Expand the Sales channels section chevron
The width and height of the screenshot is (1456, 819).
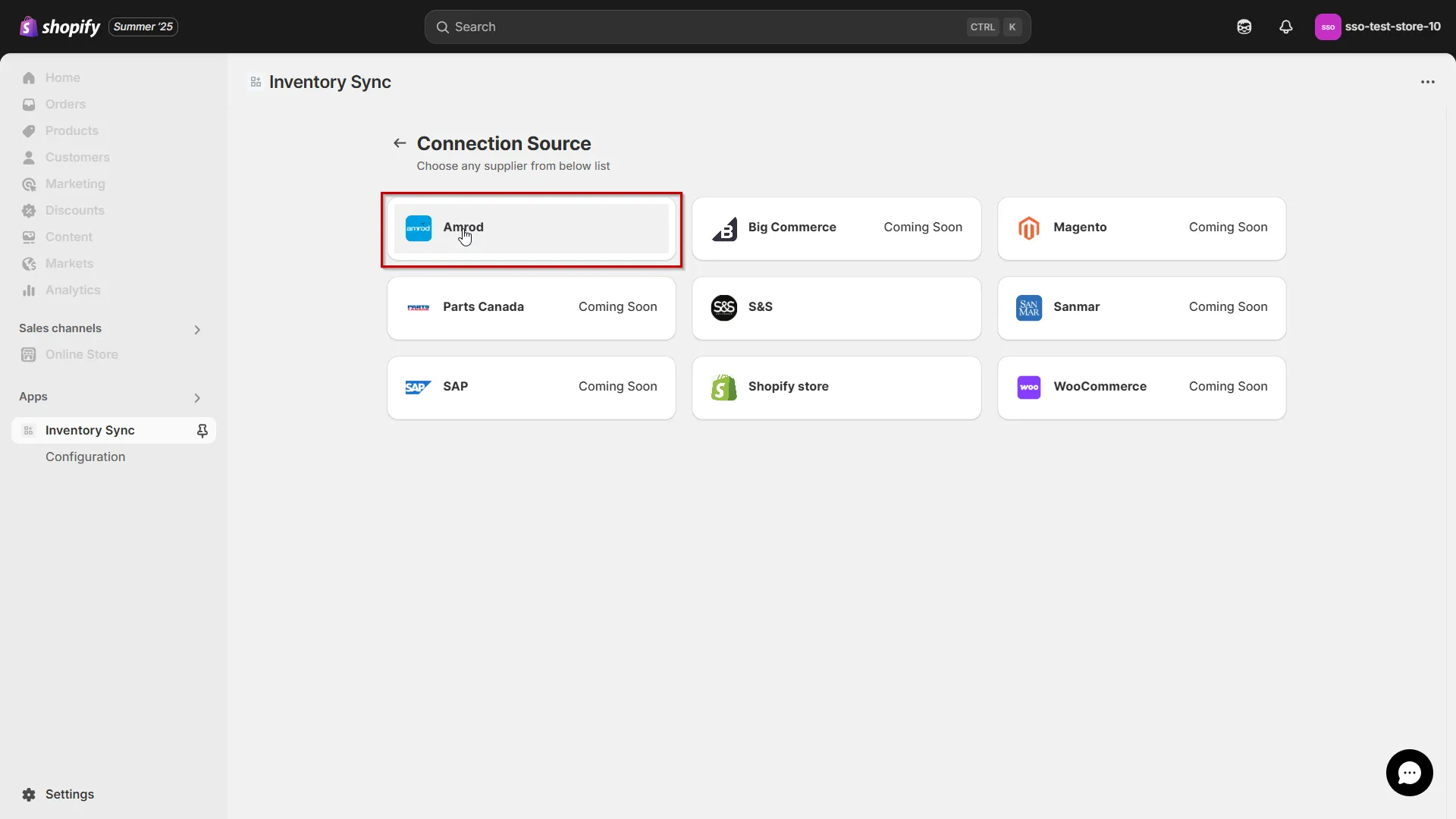click(x=197, y=329)
